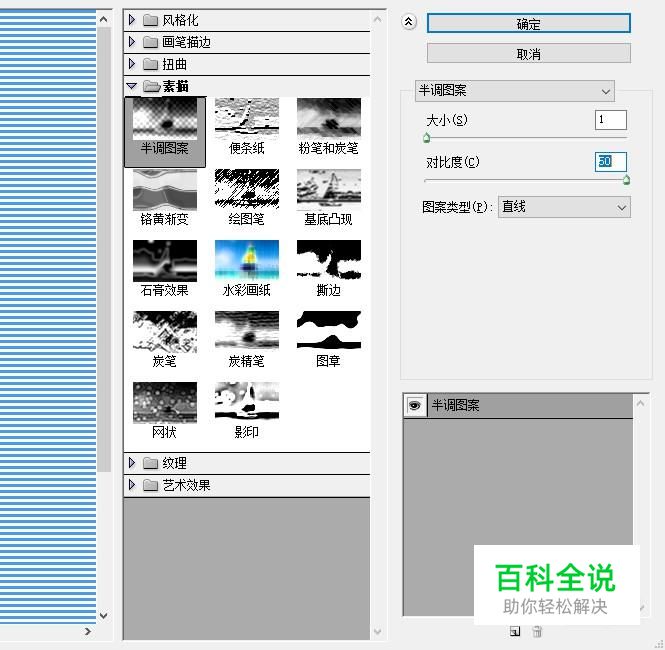Select the 便条纸 filter thumbnail
Image resolution: width=665 pixels, height=650 pixels.
[247, 119]
